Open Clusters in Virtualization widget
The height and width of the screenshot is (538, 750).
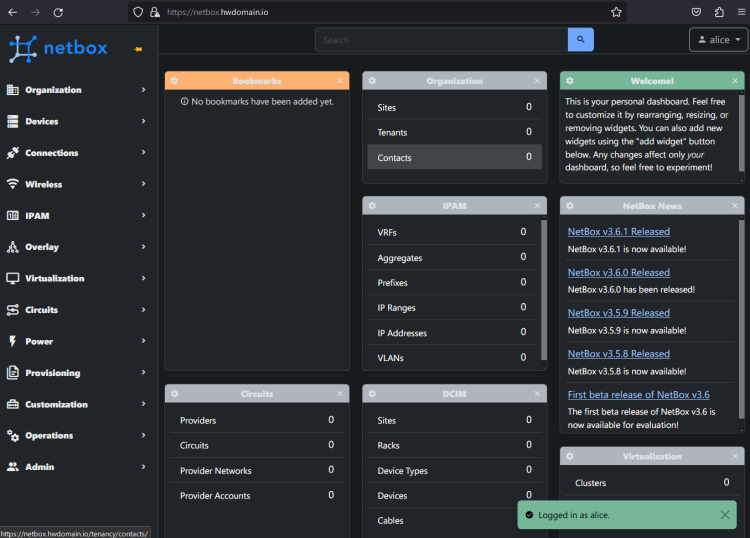(x=652, y=483)
